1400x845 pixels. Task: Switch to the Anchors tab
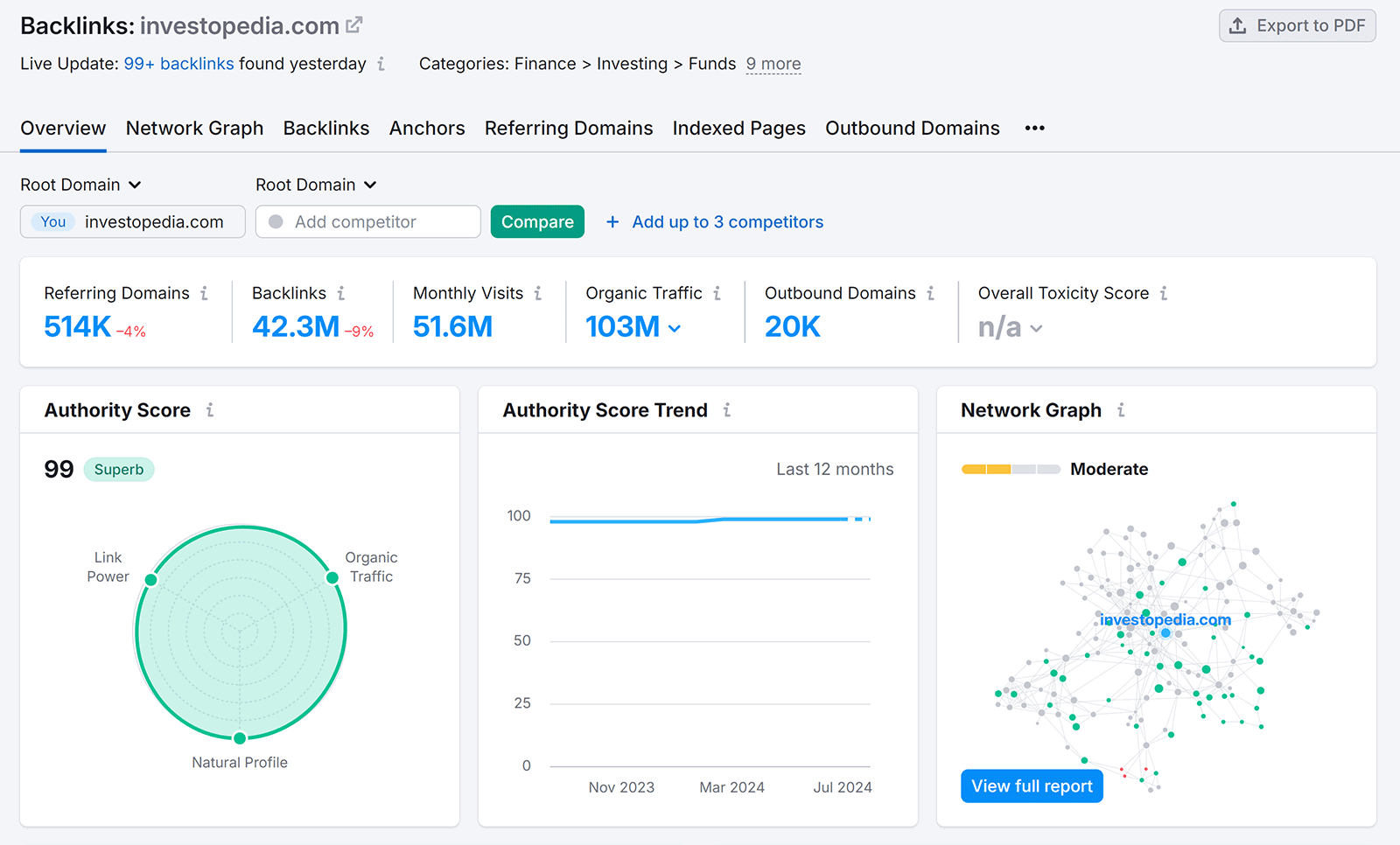tap(427, 128)
